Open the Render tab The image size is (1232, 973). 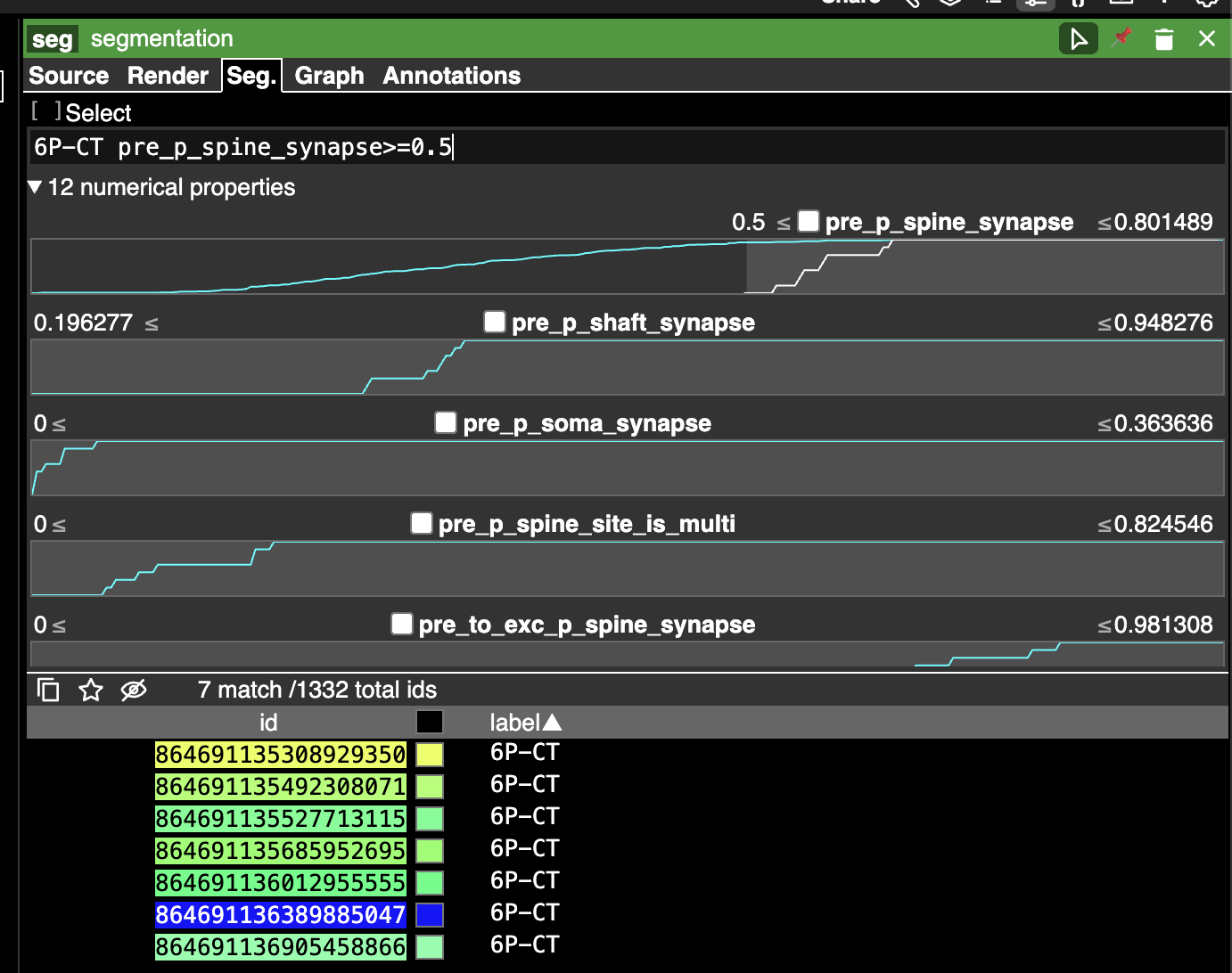168,76
